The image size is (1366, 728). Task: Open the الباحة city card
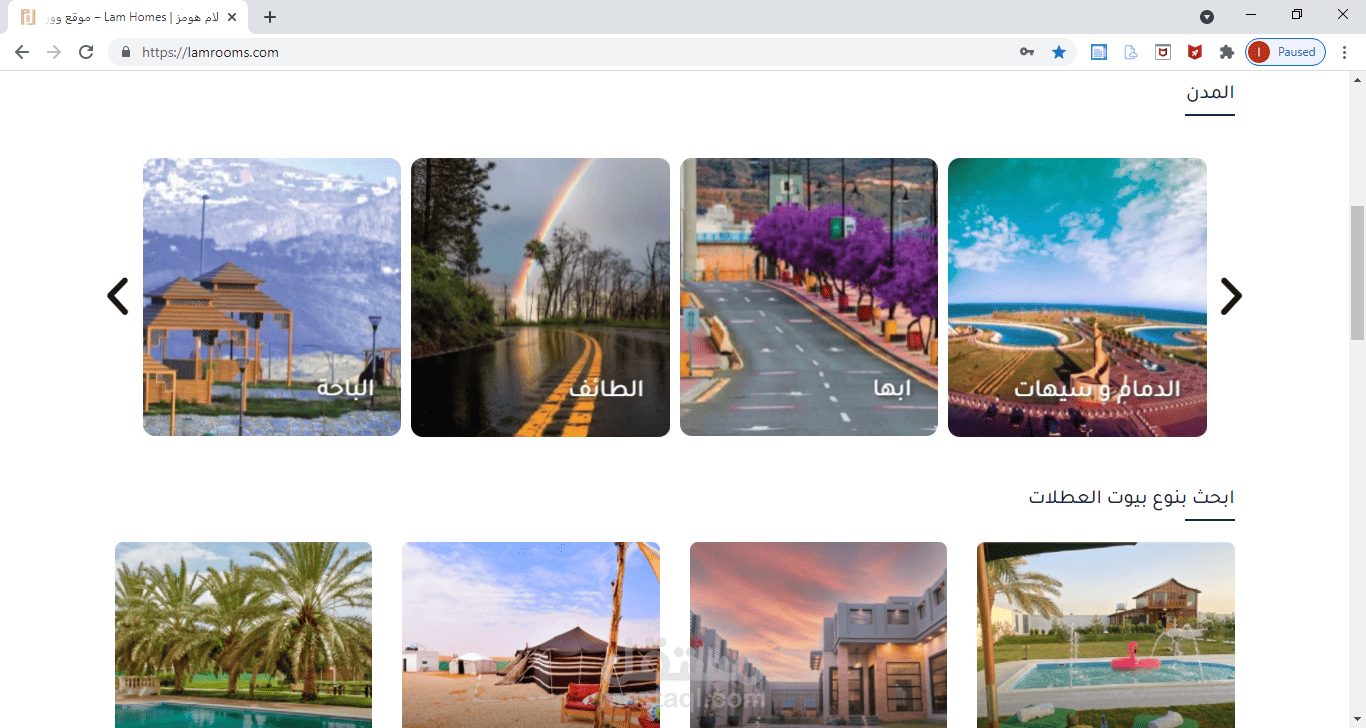[272, 297]
